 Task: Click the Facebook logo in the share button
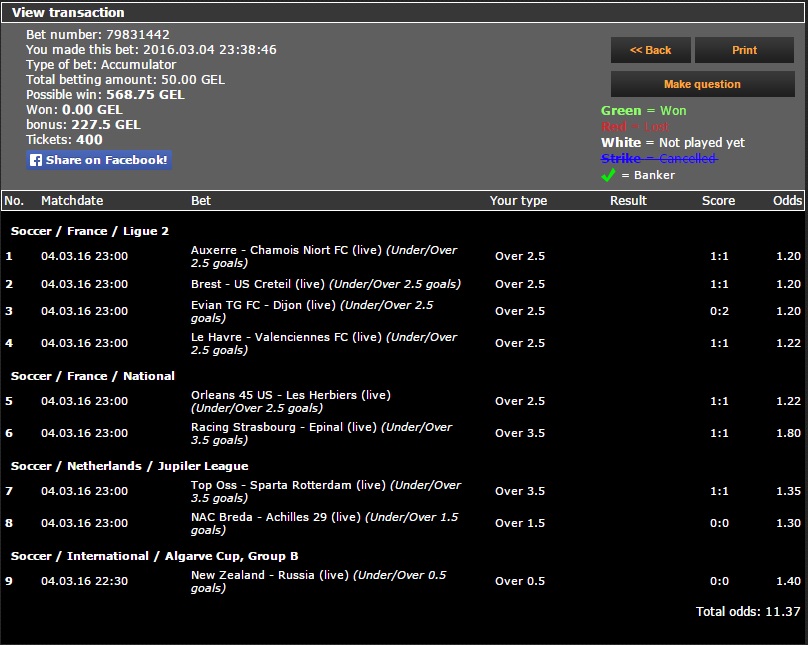[x=36, y=160]
